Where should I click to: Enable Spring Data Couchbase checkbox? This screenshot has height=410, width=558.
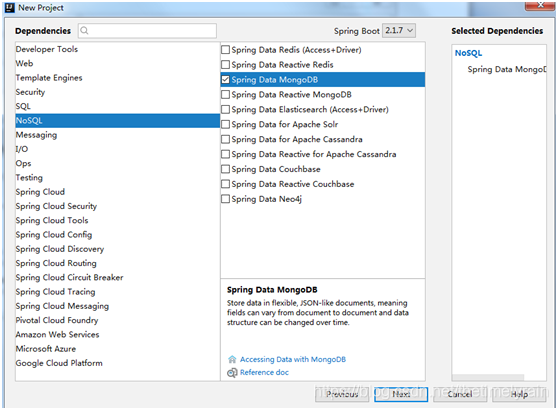[225, 169]
